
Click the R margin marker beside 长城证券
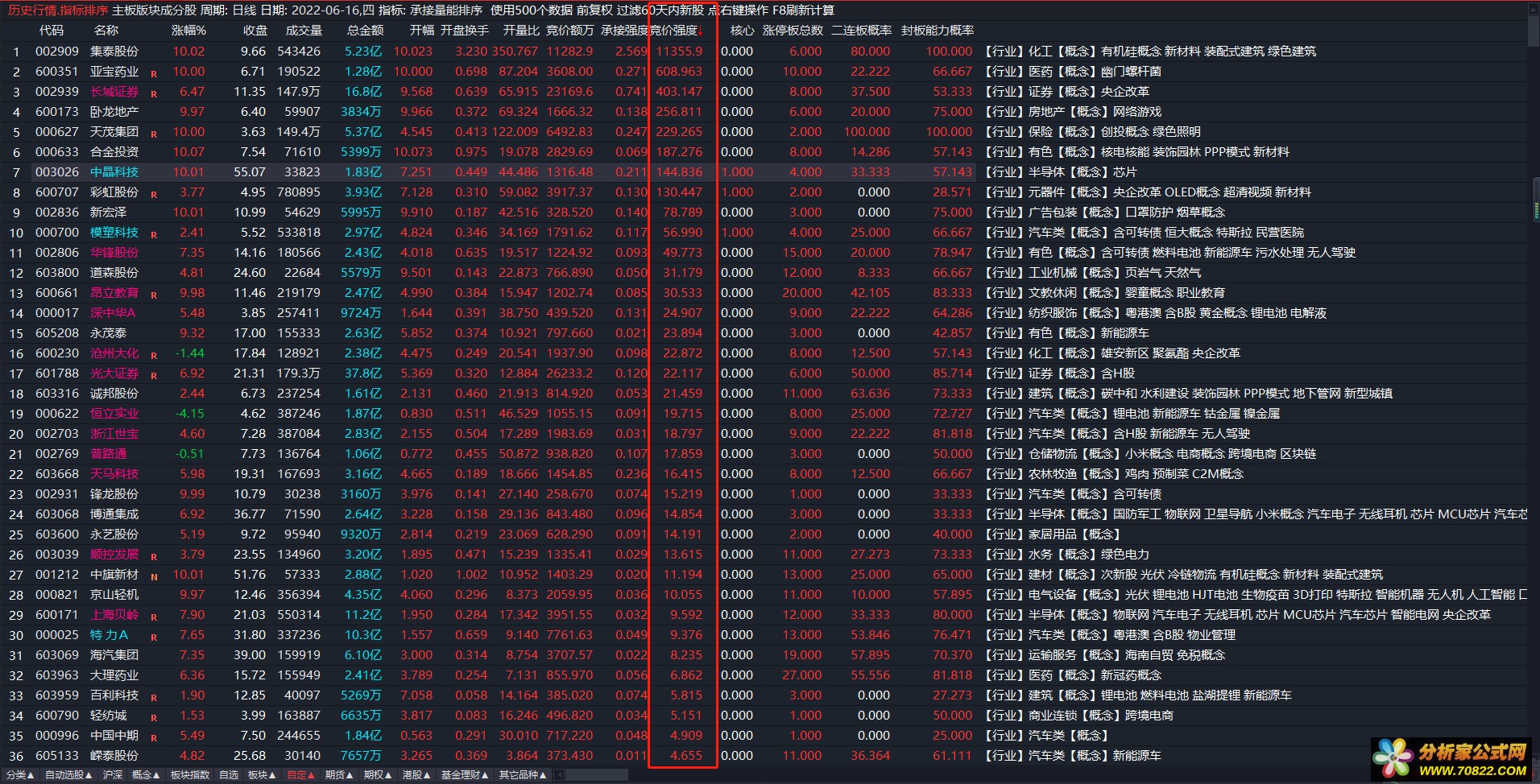[154, 94]
